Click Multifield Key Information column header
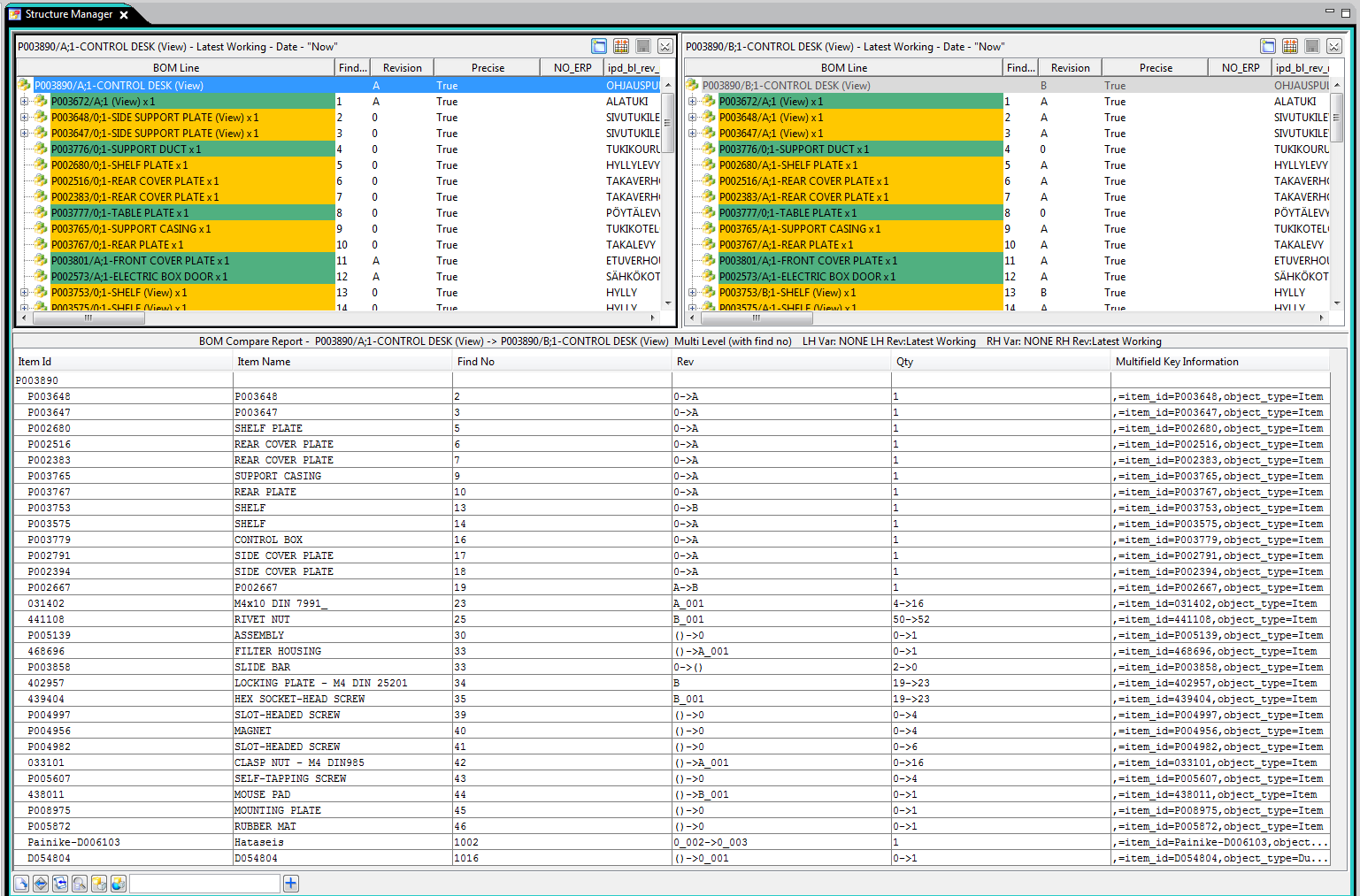The image size is (1360, 896). [1220, 361]
